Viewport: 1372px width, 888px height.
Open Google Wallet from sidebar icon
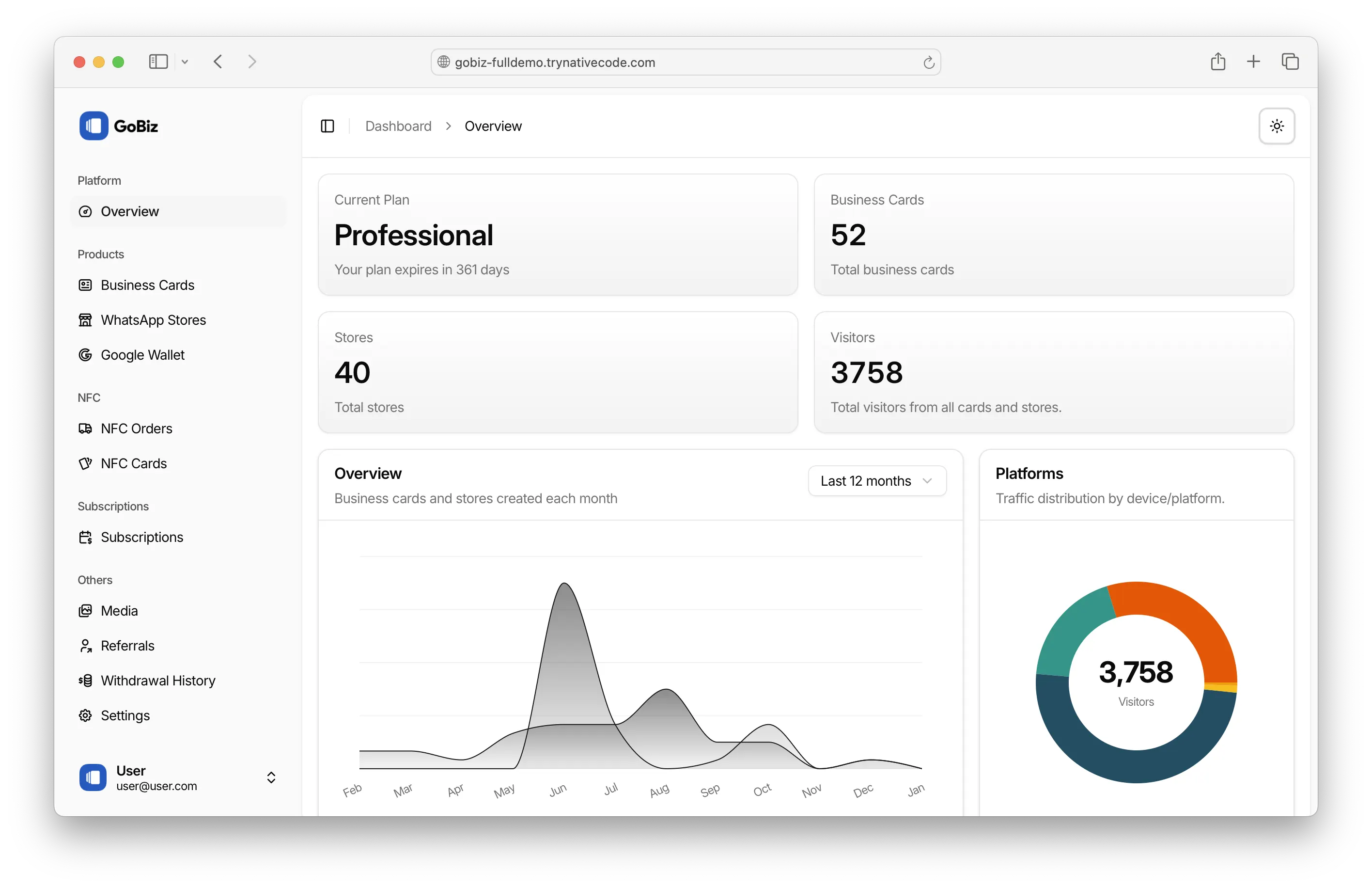pyautogui.click(x=85, y=355)
